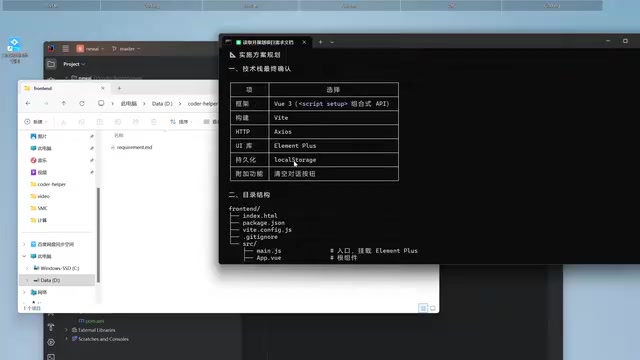
Task: Select the terminal window's active tab
Action: (x=267, y=42)
